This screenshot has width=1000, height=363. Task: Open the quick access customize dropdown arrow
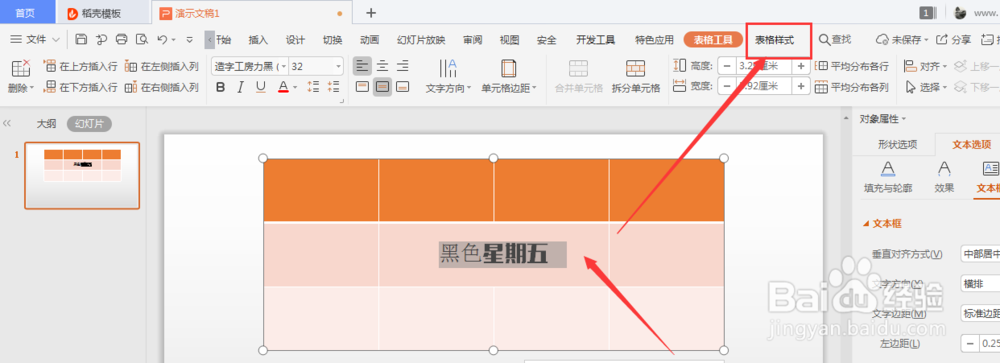[x=189, y=40]
